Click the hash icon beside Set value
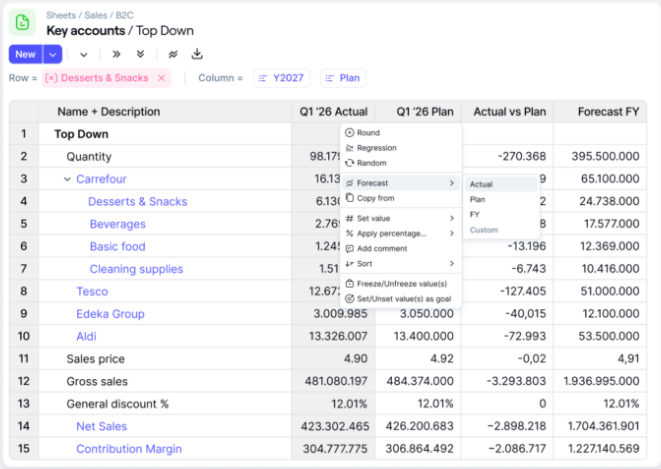The width and height of the screenshot is (661, 469). (349, 218)
